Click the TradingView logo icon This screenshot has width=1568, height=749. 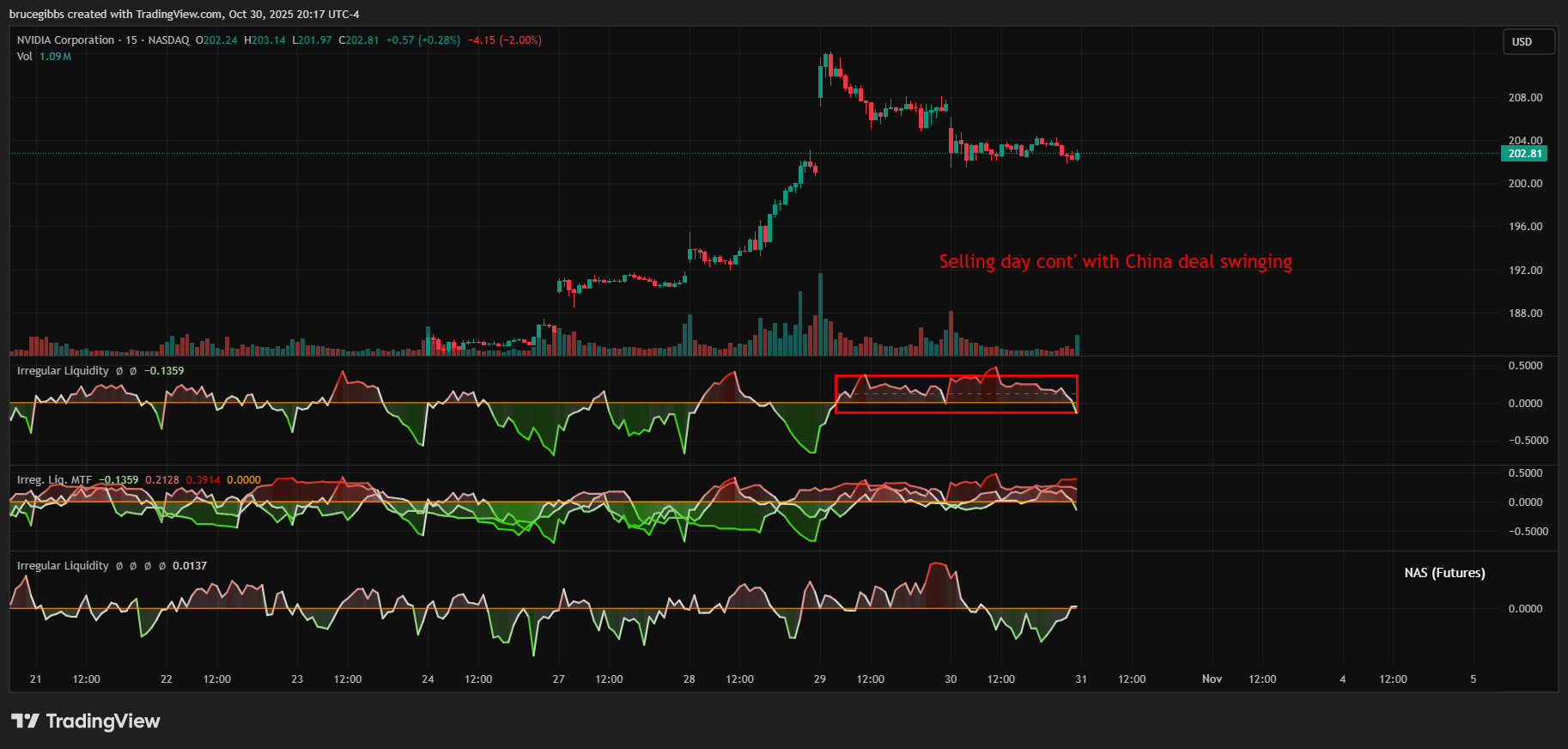point(25,721)
